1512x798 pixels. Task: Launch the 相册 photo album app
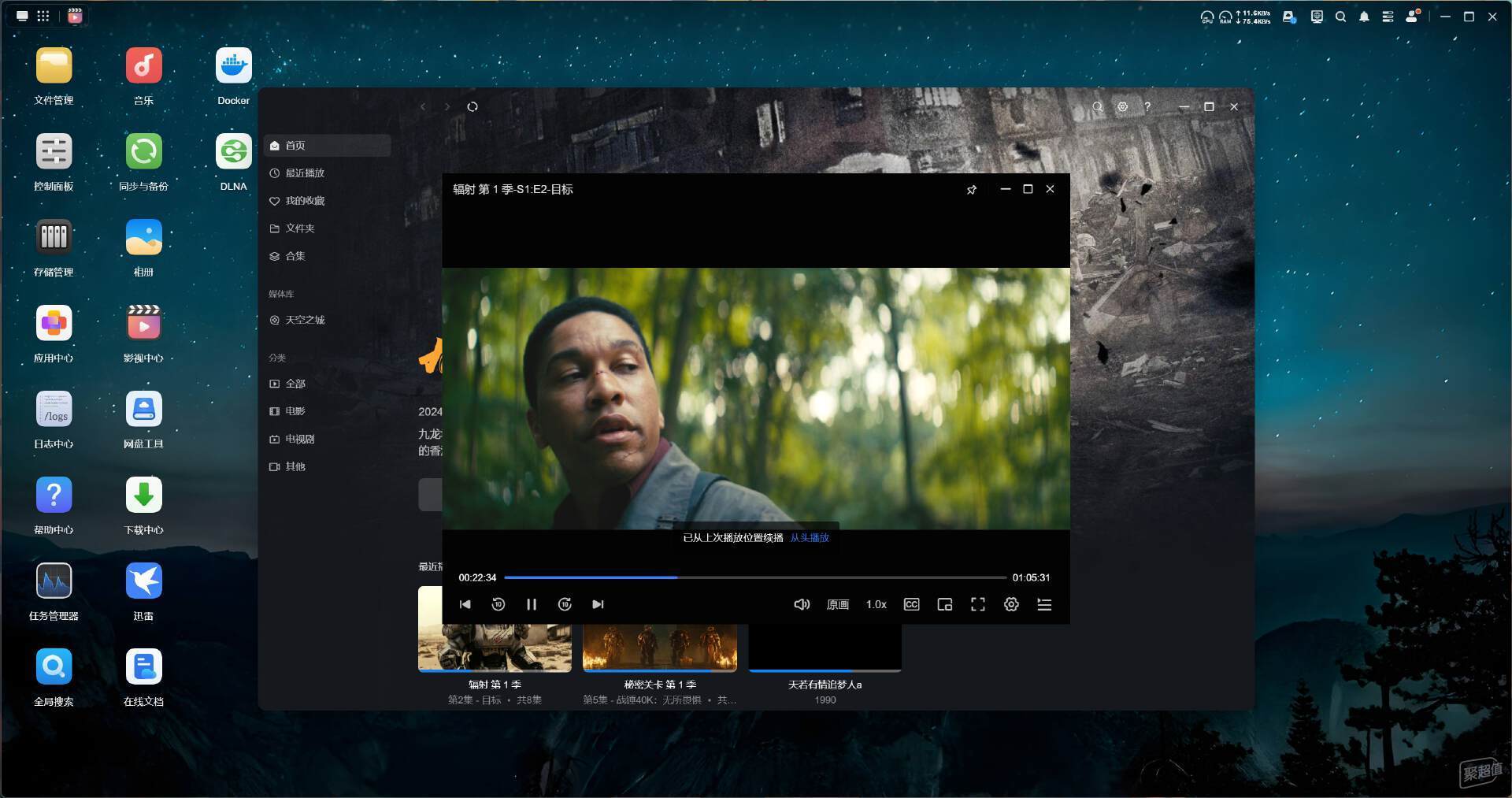tap(143, 238)
